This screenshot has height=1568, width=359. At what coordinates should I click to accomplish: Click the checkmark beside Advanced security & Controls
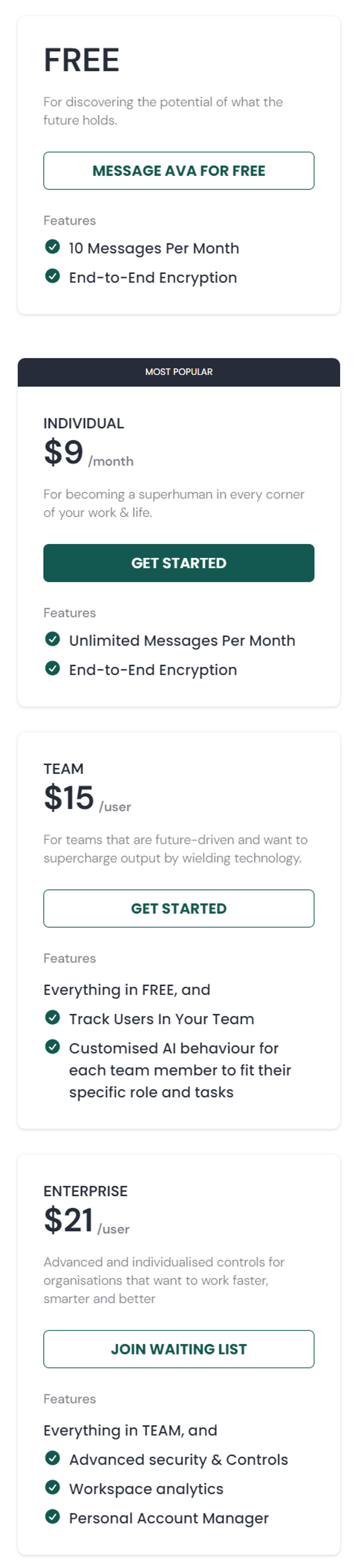(x=53, y=1459)
